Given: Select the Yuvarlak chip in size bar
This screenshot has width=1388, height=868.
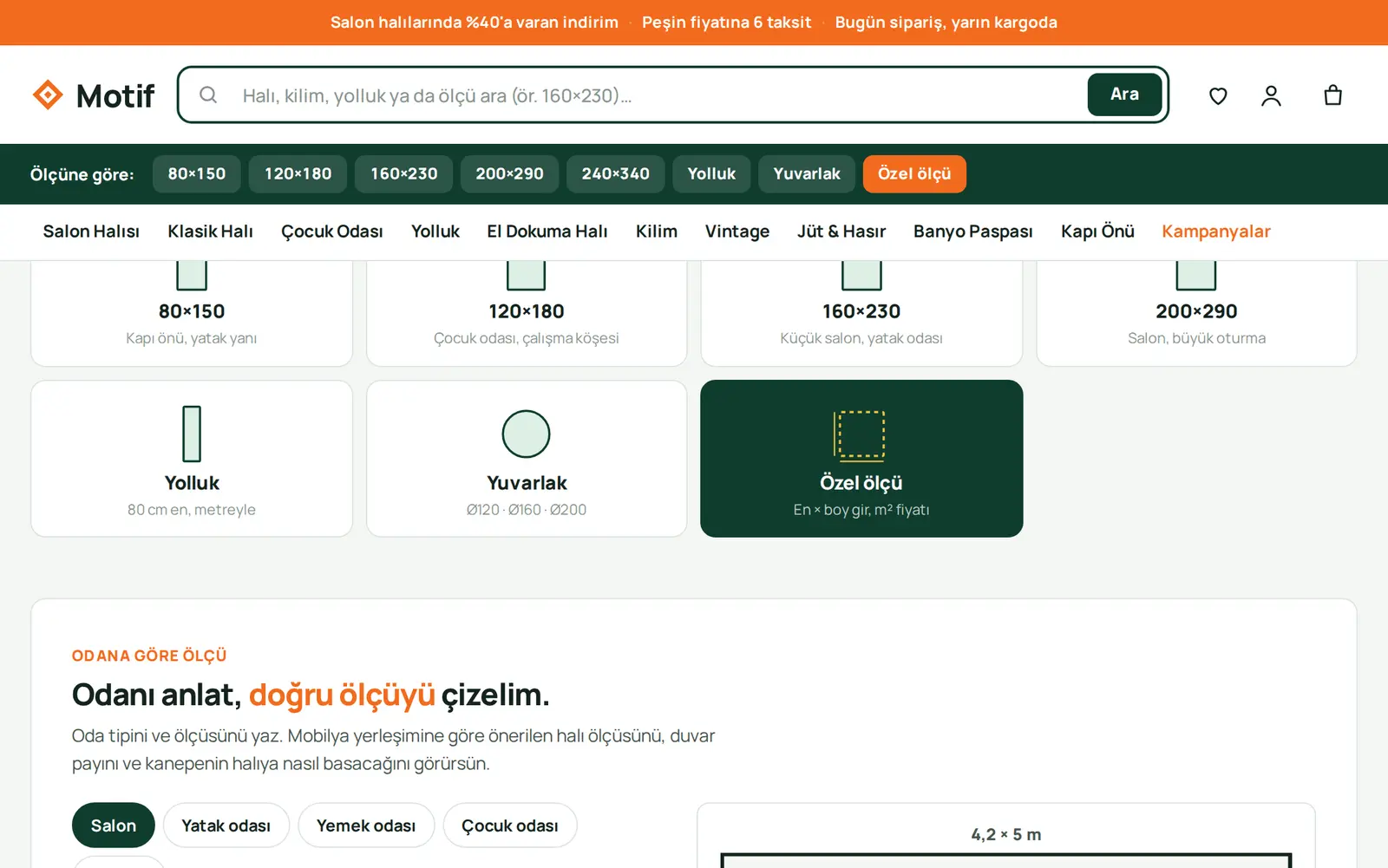Looking at the screenshot, I should coord(807,174).
